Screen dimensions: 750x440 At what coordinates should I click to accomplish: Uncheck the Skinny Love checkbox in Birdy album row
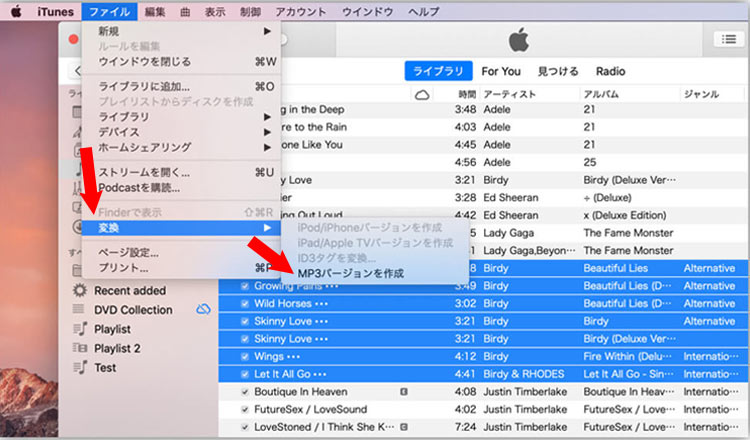(245, 321)
